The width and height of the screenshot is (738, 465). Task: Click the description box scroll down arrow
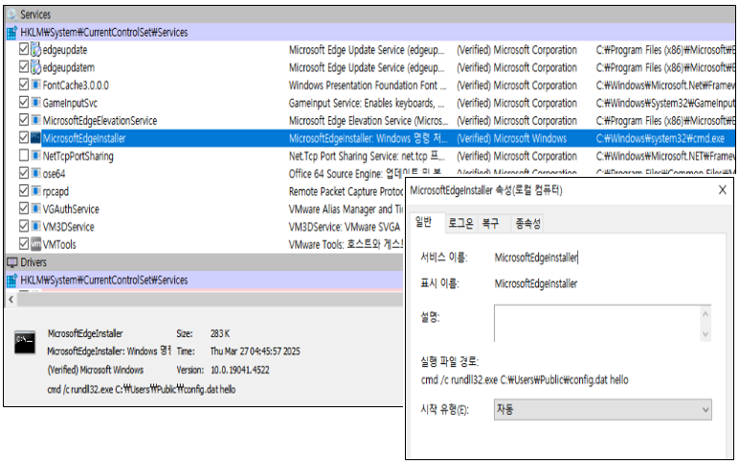tap(705, 334)
